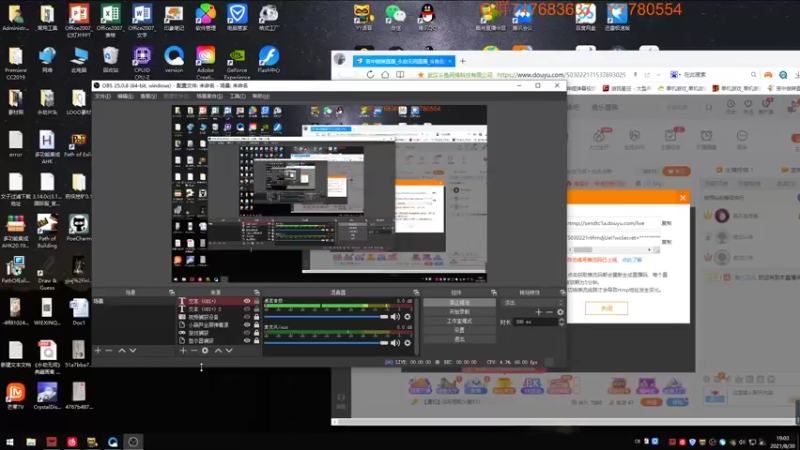The image size is (800, 450).
Task: Toggle the lock on the 视频捕获设备 source
Action: click(x=256, y=317)
